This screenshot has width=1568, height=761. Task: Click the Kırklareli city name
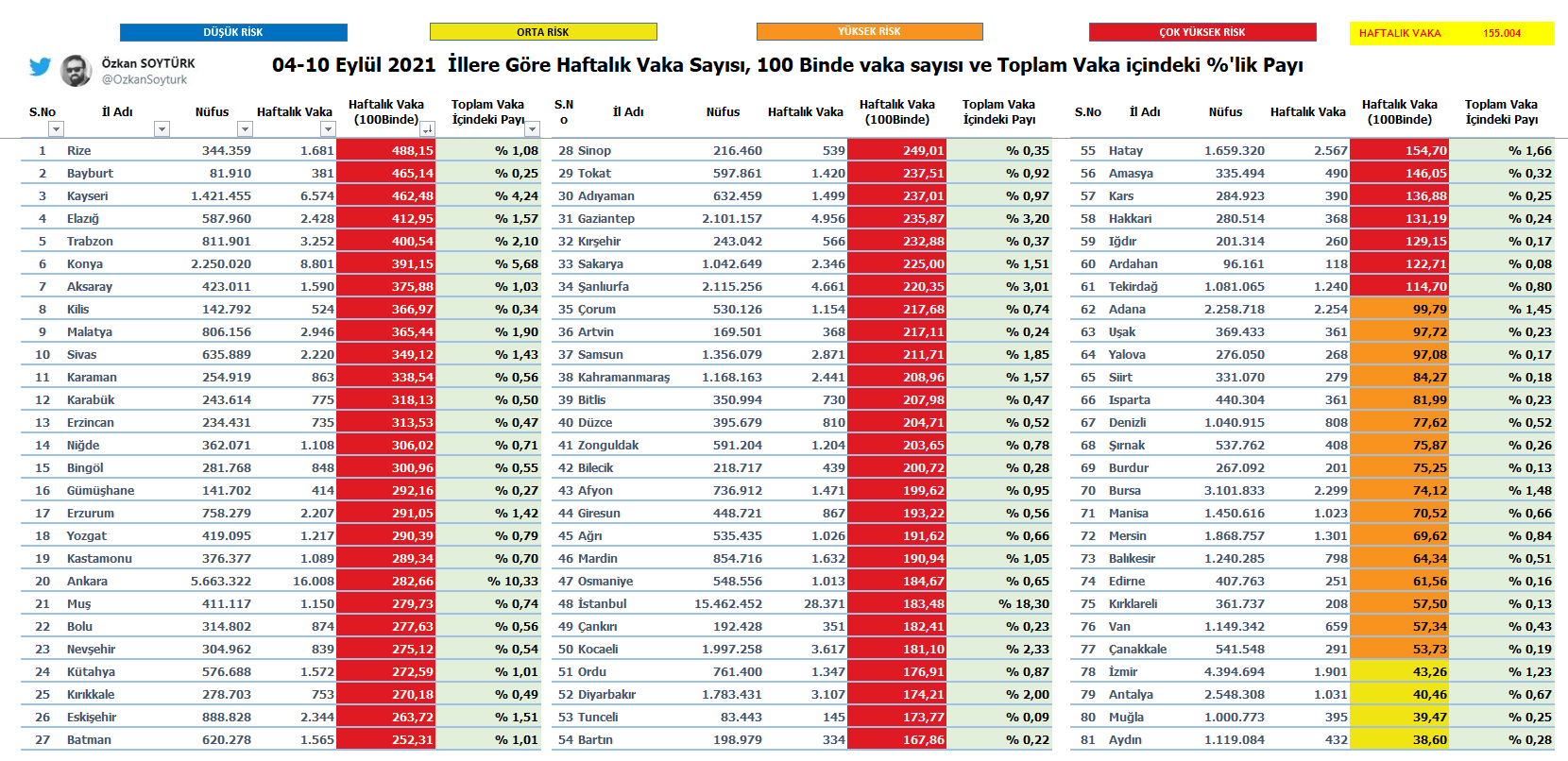(1133, 603)
